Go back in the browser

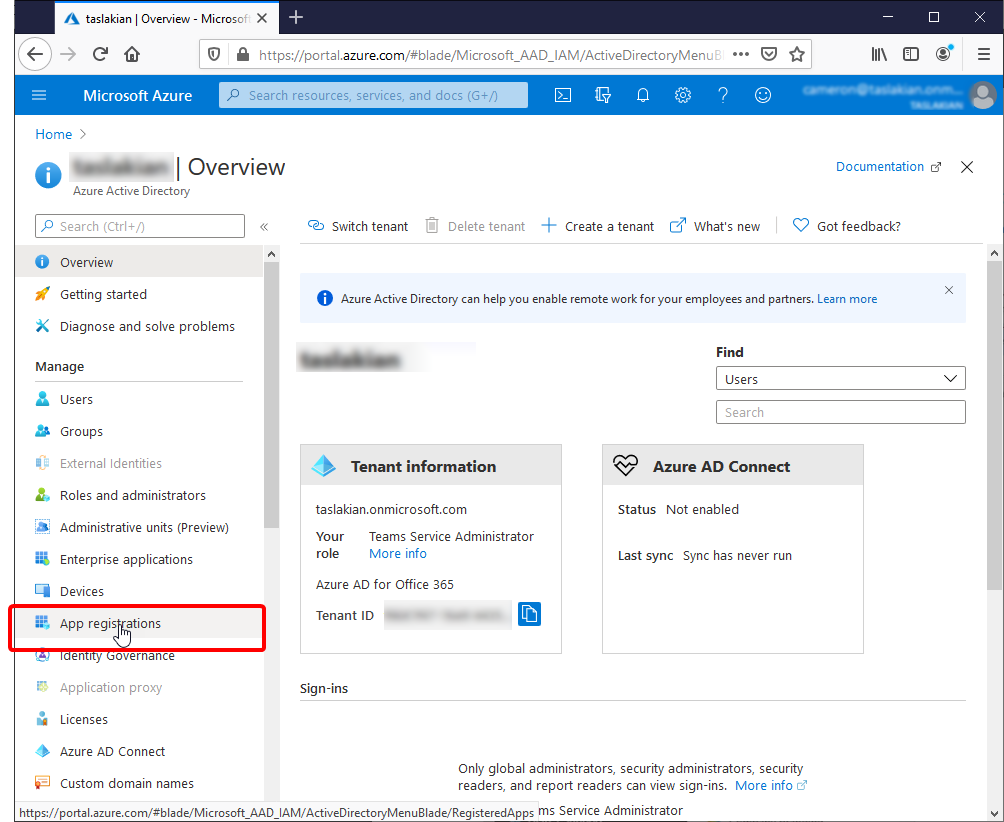point(35,54)
